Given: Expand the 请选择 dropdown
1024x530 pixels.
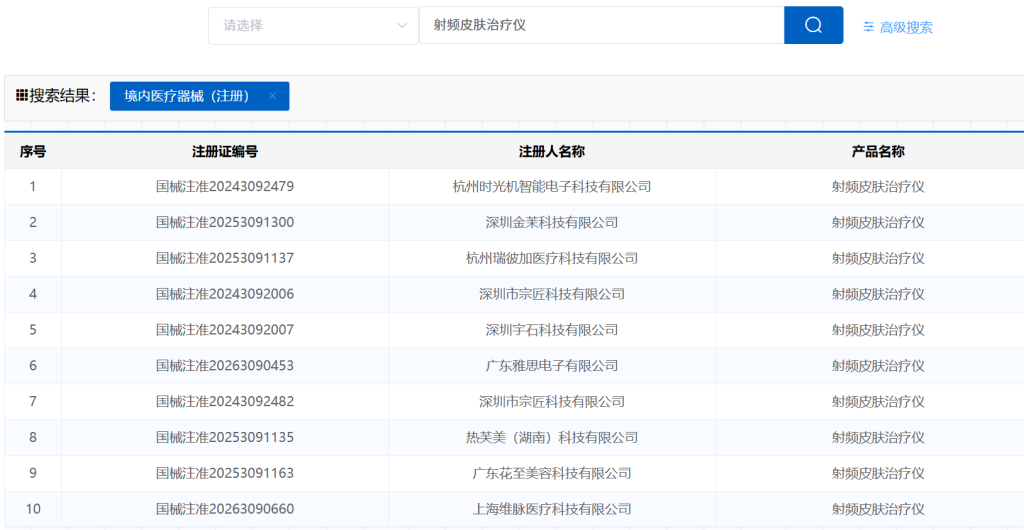Looking at the screenshot, I should click(313, 25).
